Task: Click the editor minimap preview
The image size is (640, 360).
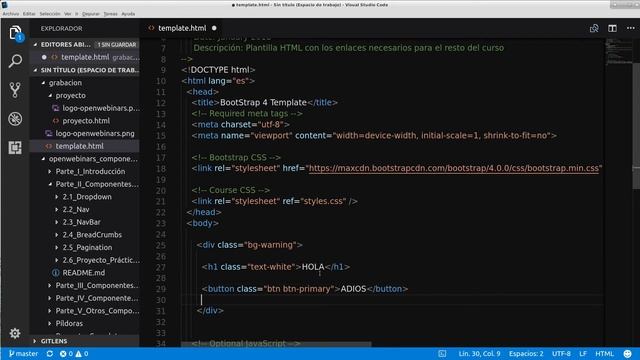Action: coord(618,52)
